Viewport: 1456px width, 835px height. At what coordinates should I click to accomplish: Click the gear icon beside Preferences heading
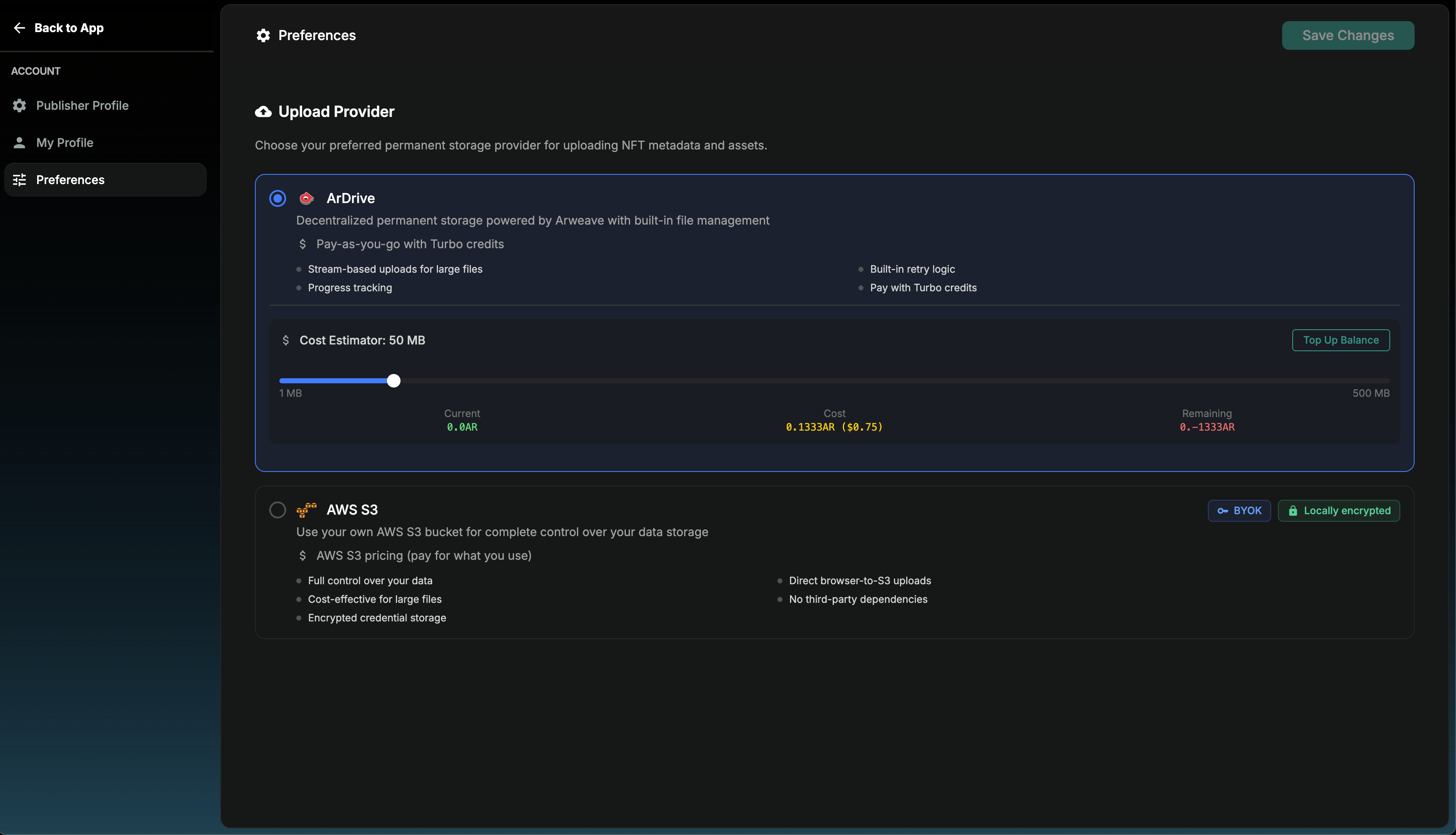pos(263,35)
